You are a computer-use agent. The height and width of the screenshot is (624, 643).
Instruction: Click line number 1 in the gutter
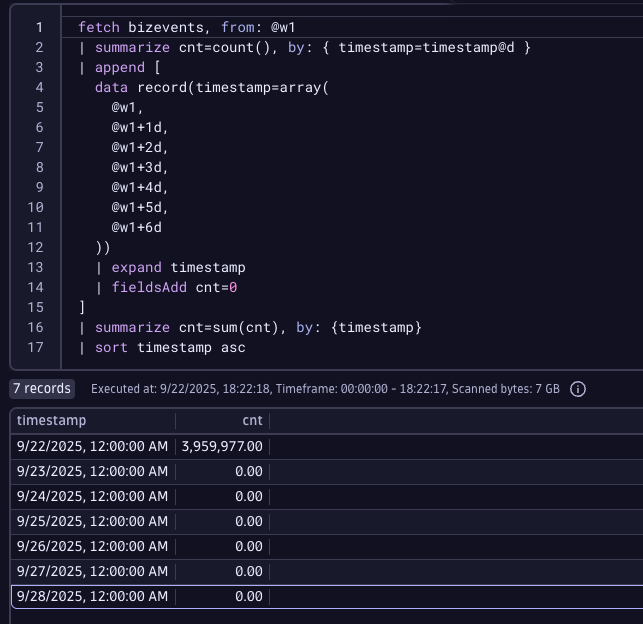coord(38,27)
